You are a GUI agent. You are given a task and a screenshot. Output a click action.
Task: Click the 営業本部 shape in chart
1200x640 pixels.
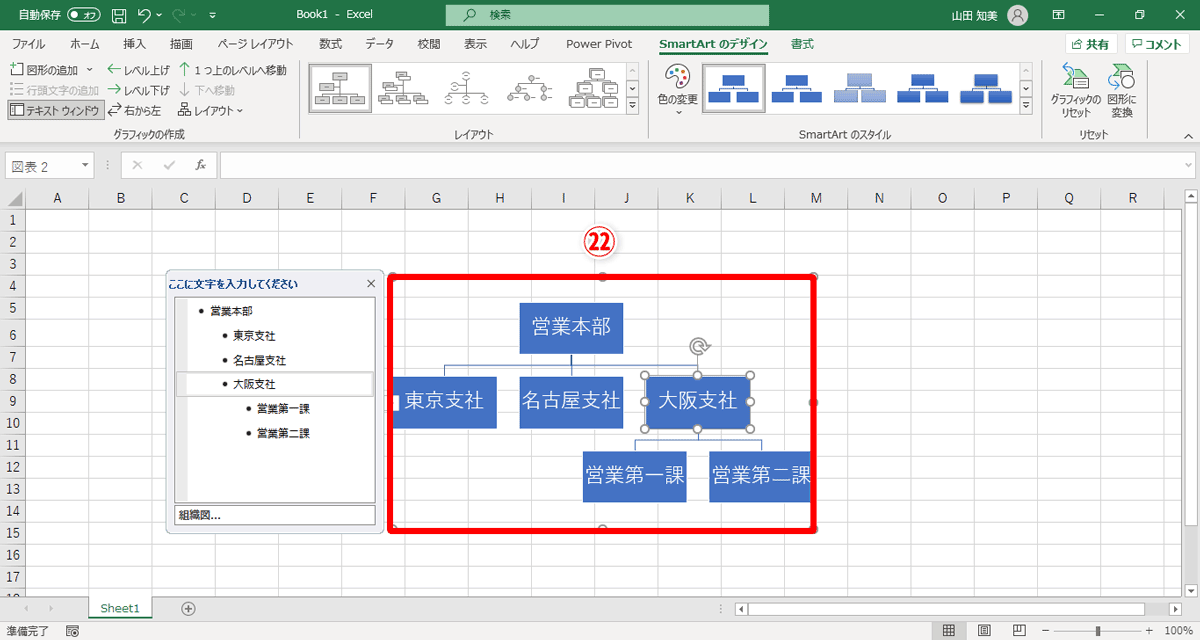pyautogui.click(x=571, y=328)
